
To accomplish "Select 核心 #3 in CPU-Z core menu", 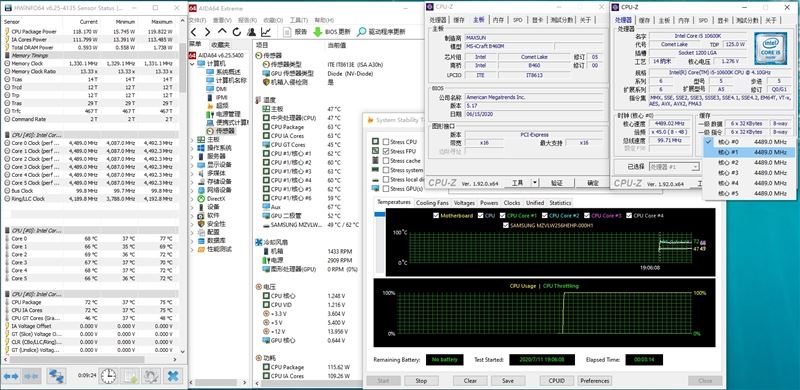I will tap(749, 173).
